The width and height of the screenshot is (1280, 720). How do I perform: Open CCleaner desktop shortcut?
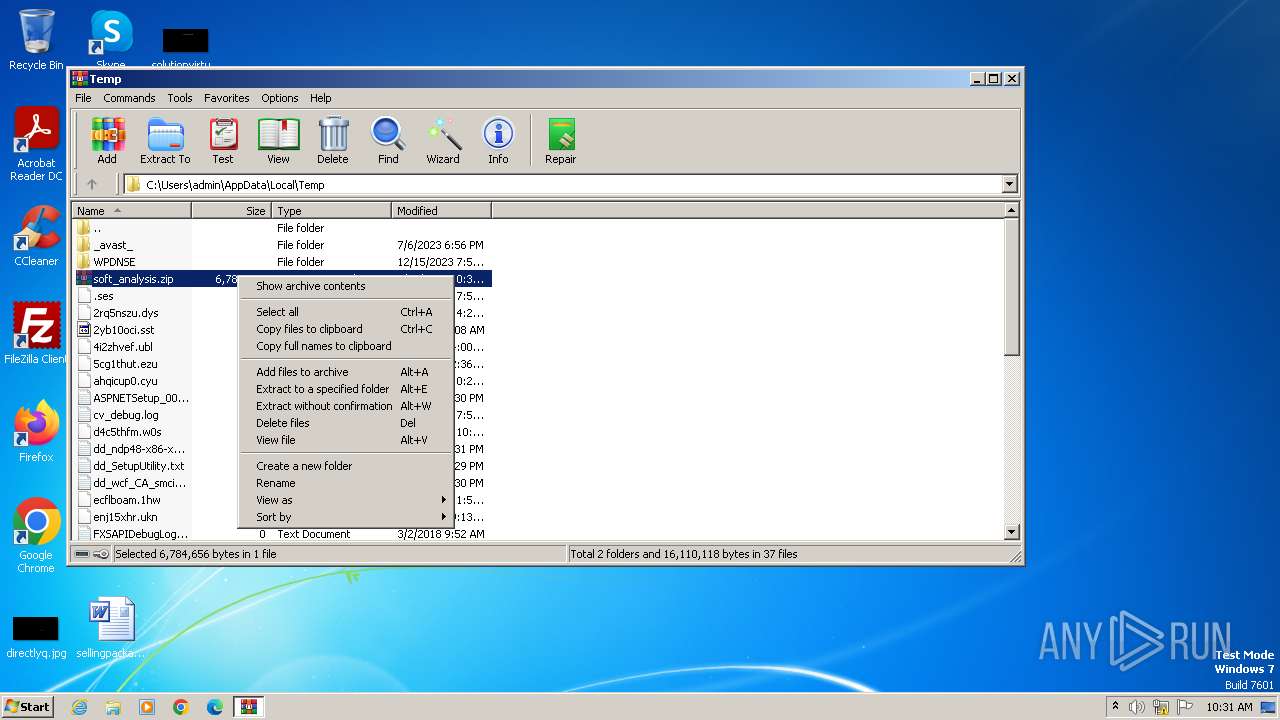point(36,236)
